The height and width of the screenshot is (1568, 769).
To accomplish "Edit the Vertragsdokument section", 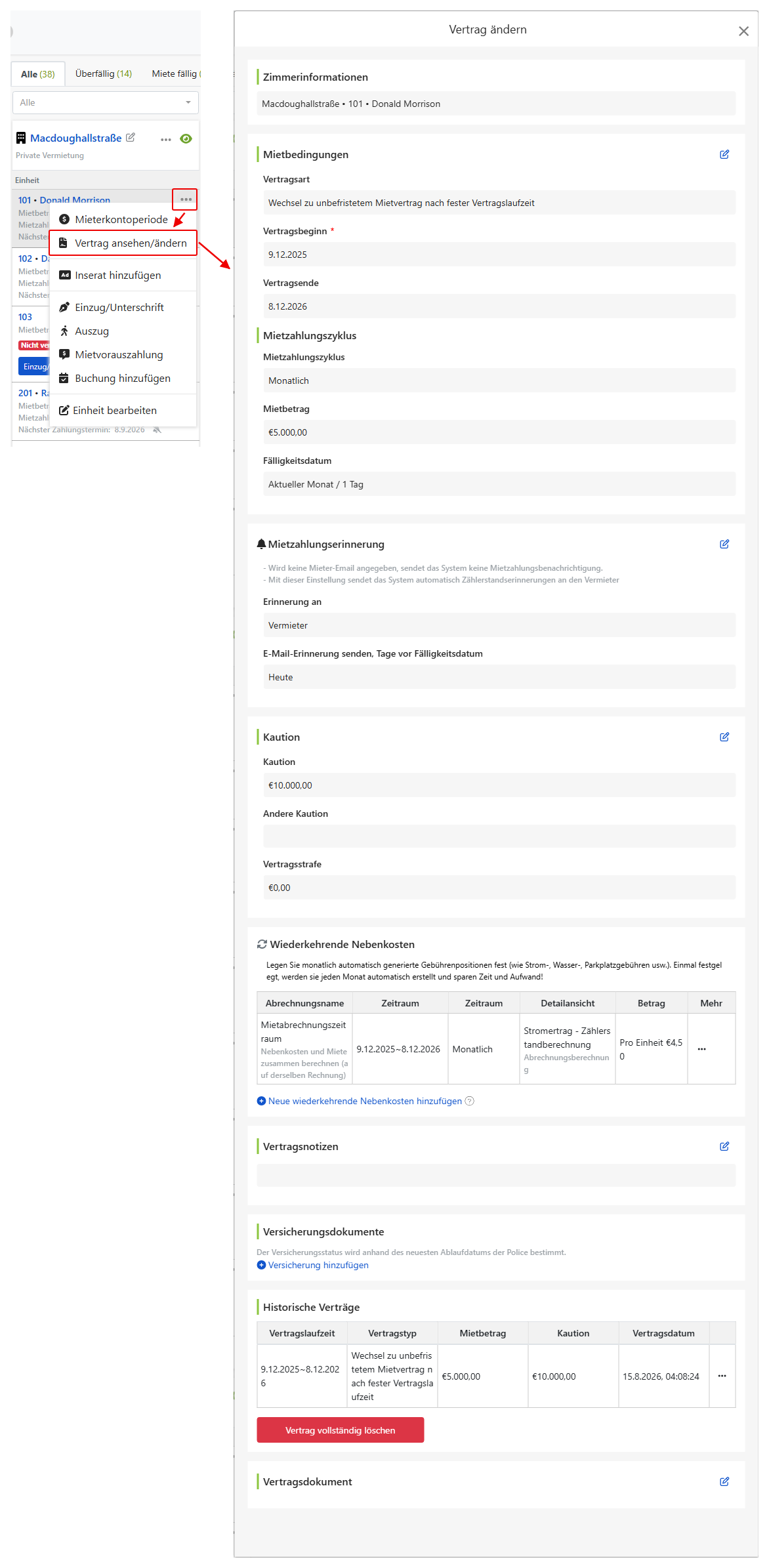I will pos(724,1481).
